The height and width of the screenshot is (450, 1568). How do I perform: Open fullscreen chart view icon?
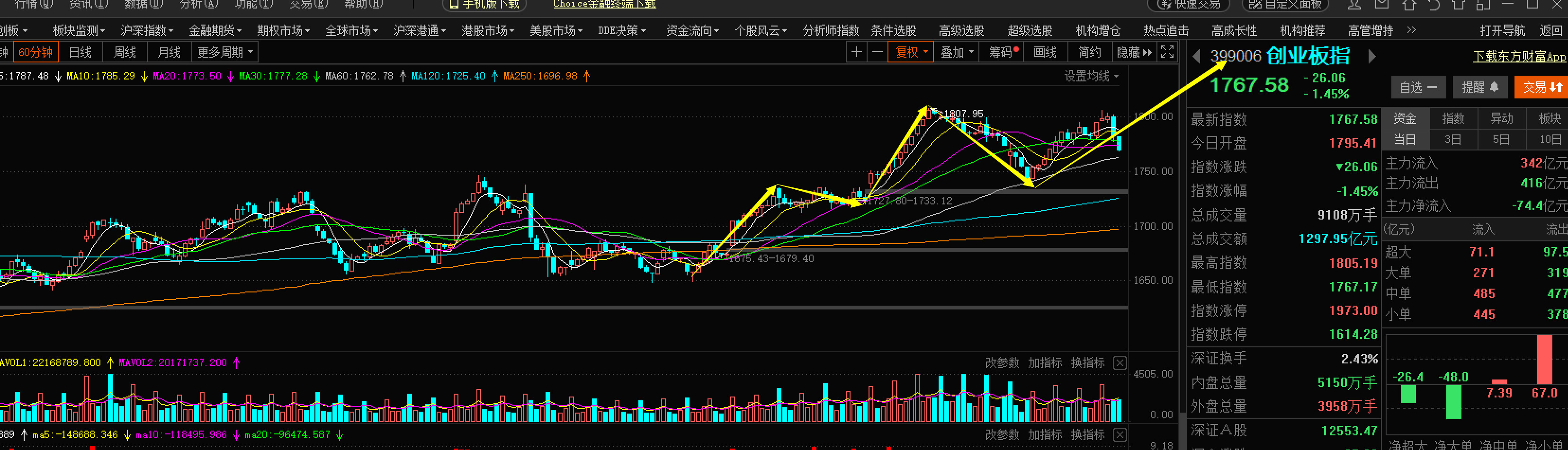(x=1167, y=53)
